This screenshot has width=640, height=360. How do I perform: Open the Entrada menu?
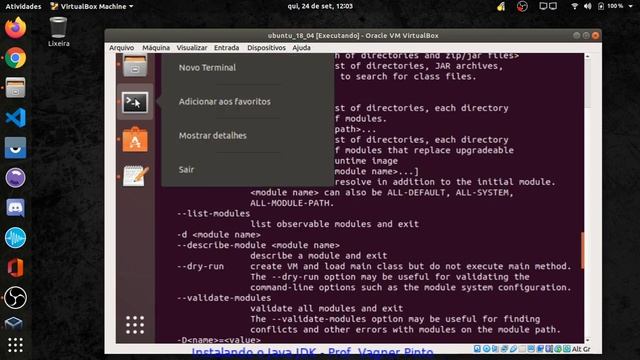point(227,48)
